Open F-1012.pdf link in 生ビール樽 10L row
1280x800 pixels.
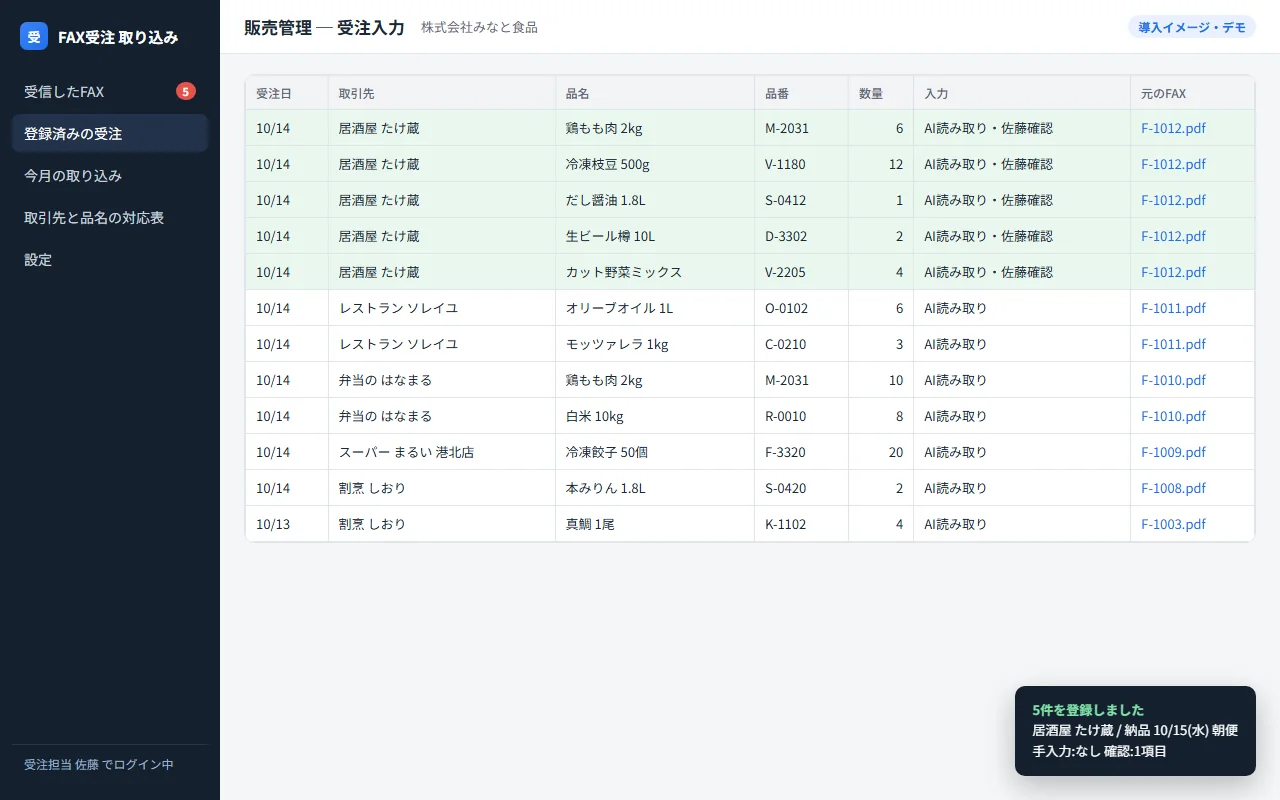pyautogui.click(x=1173, y=236)
